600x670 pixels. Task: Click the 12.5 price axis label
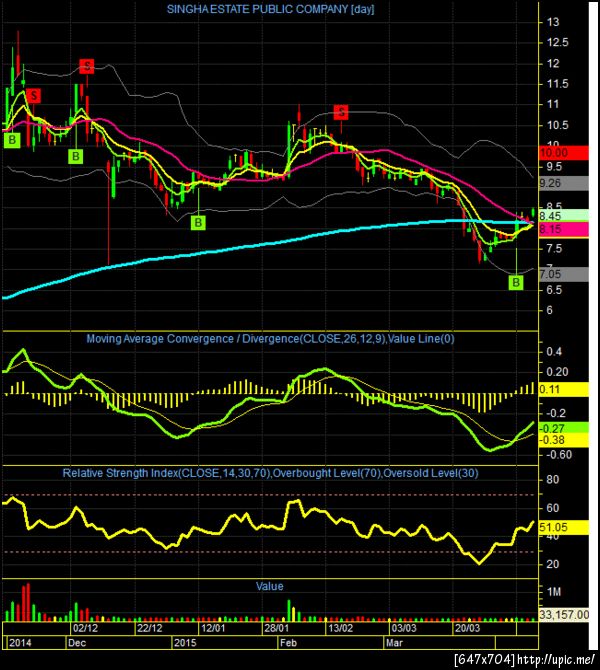[558, 42]
